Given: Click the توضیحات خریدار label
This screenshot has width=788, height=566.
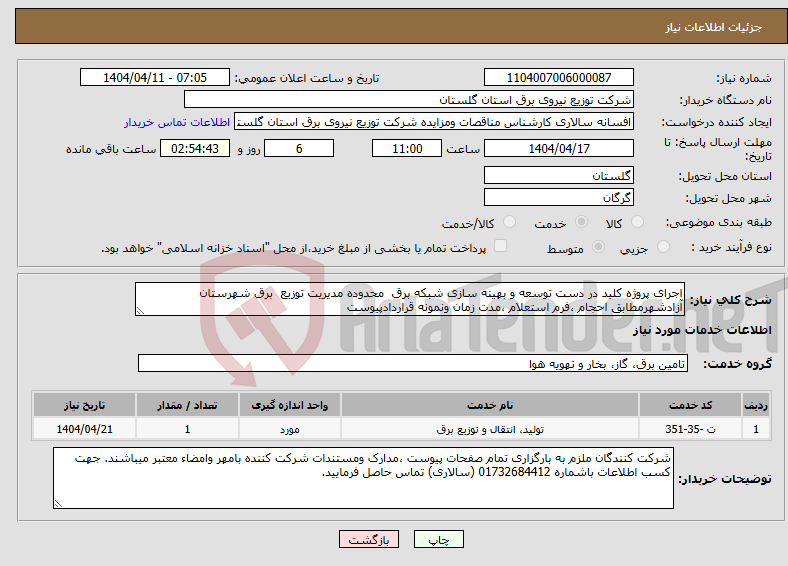Looking at the screenshot, I should click(x=725, y=479).
